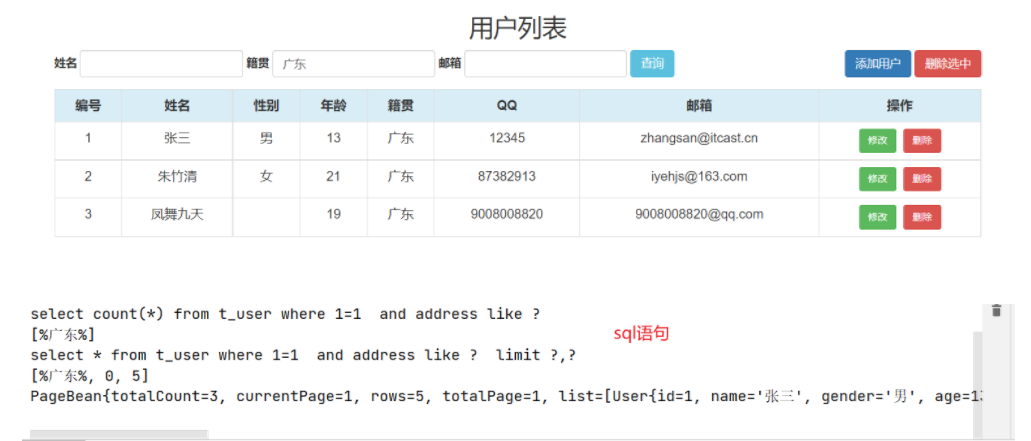The width and height of the screenshot is (1031, 441).
Task: Click the 用户列表 page title
Action: pos(517,28)
